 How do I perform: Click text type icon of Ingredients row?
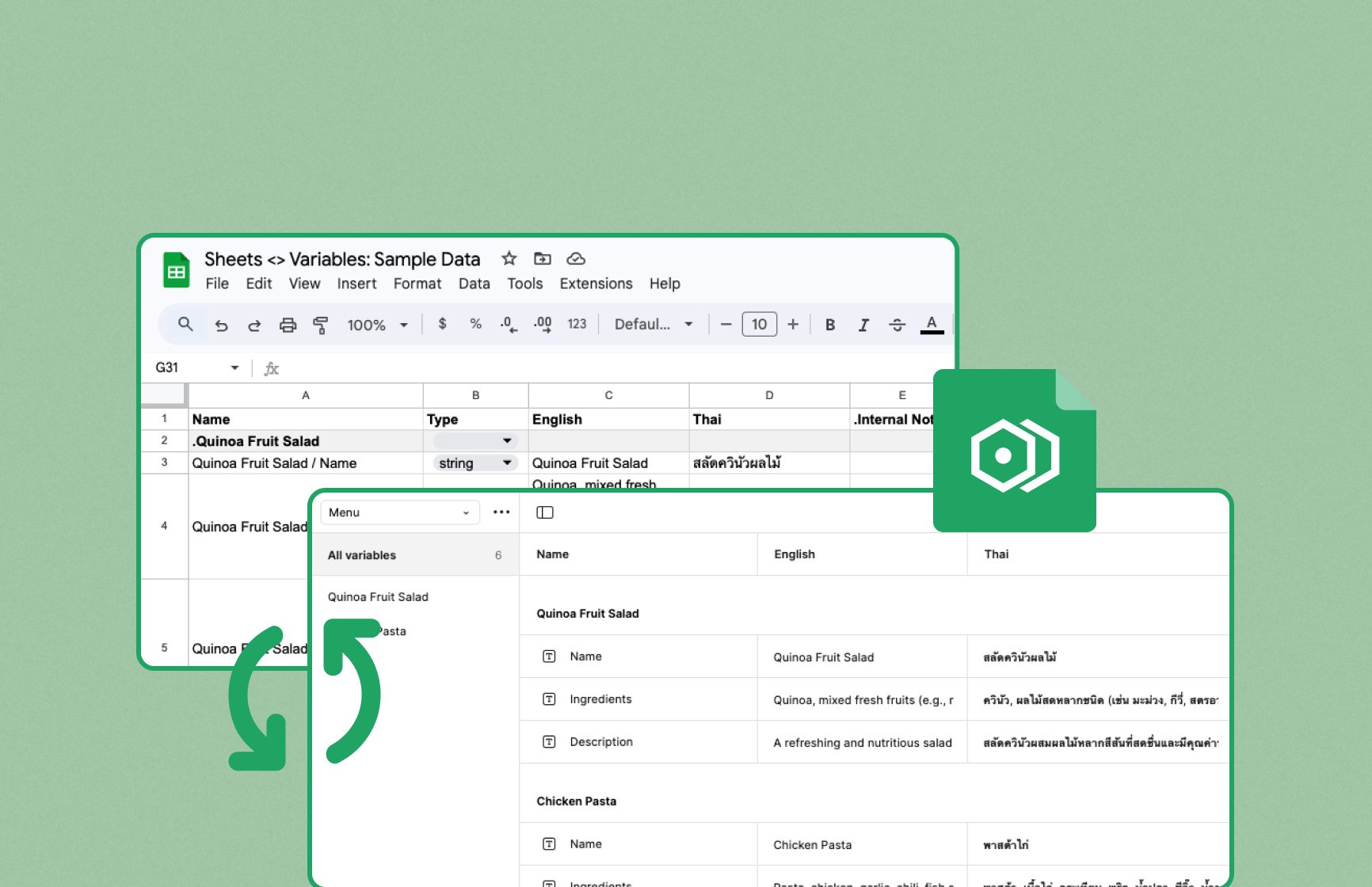click(549, 699)
